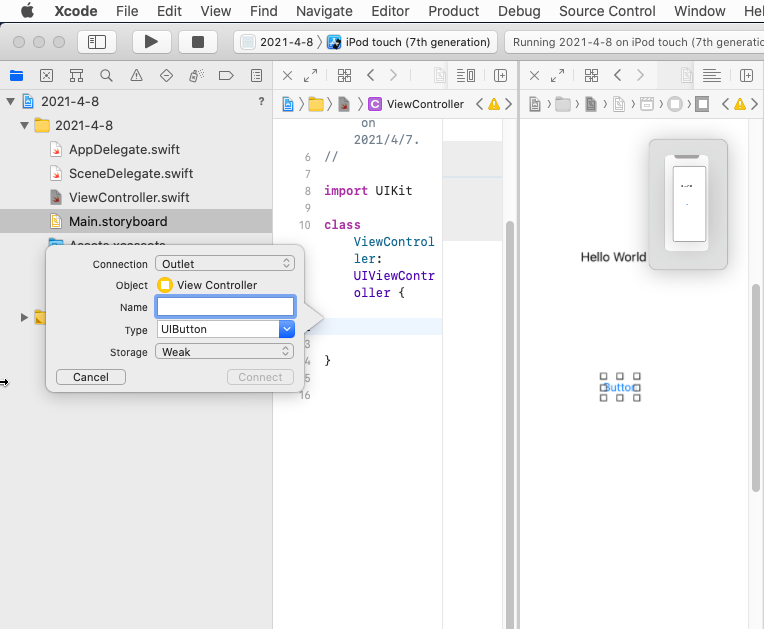The width and height of the screenshot is (764, 629).
Task: Click the storyboard minimap device thumbnail
Action: point(688,205)
